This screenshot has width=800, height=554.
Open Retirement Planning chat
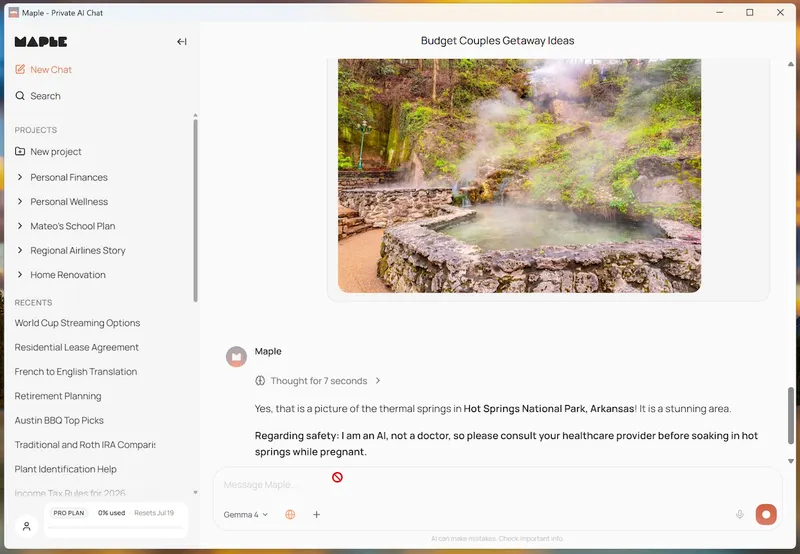click(58, 396)
